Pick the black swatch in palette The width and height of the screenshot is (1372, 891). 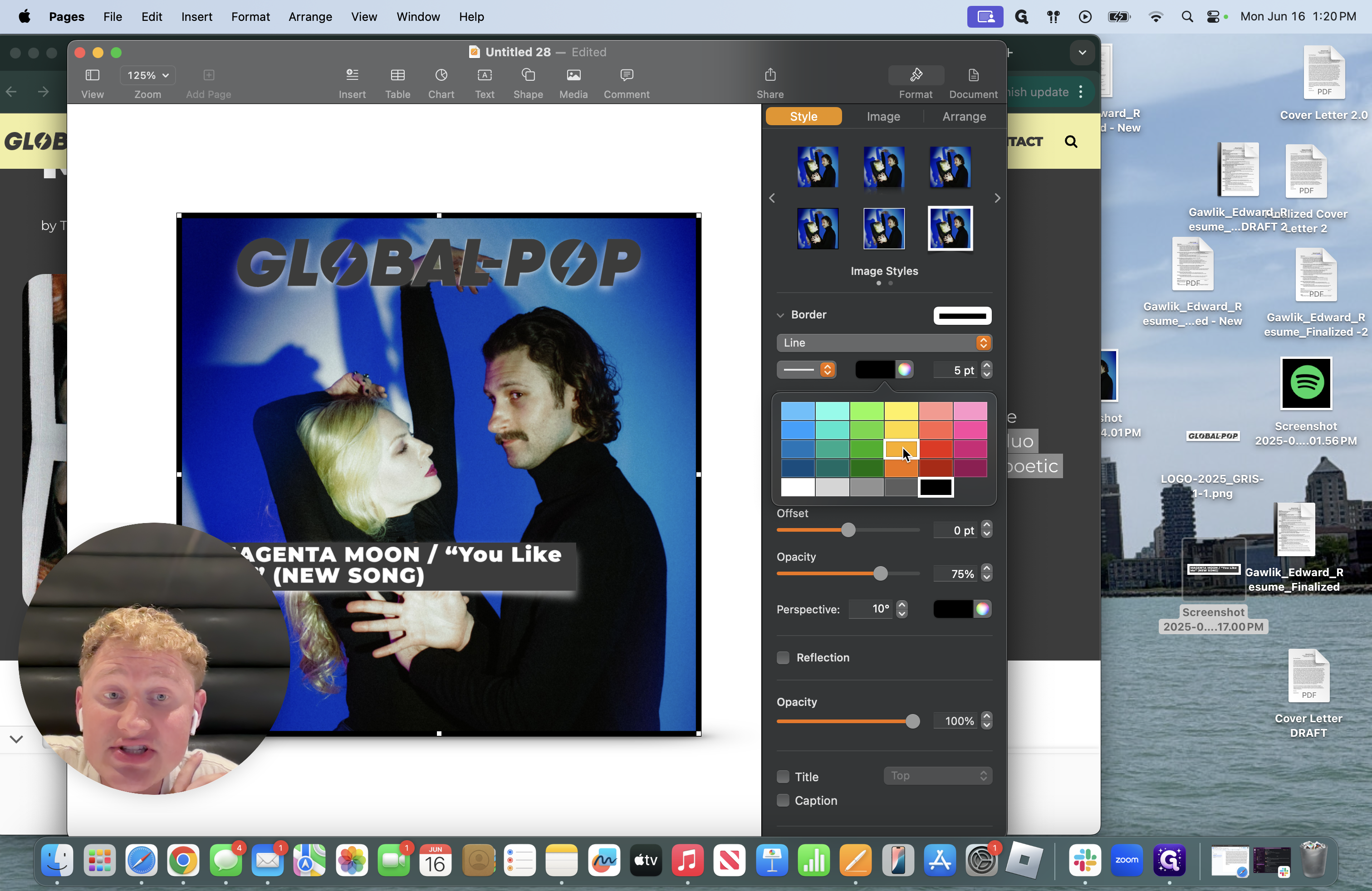click(x=935, y=487)
